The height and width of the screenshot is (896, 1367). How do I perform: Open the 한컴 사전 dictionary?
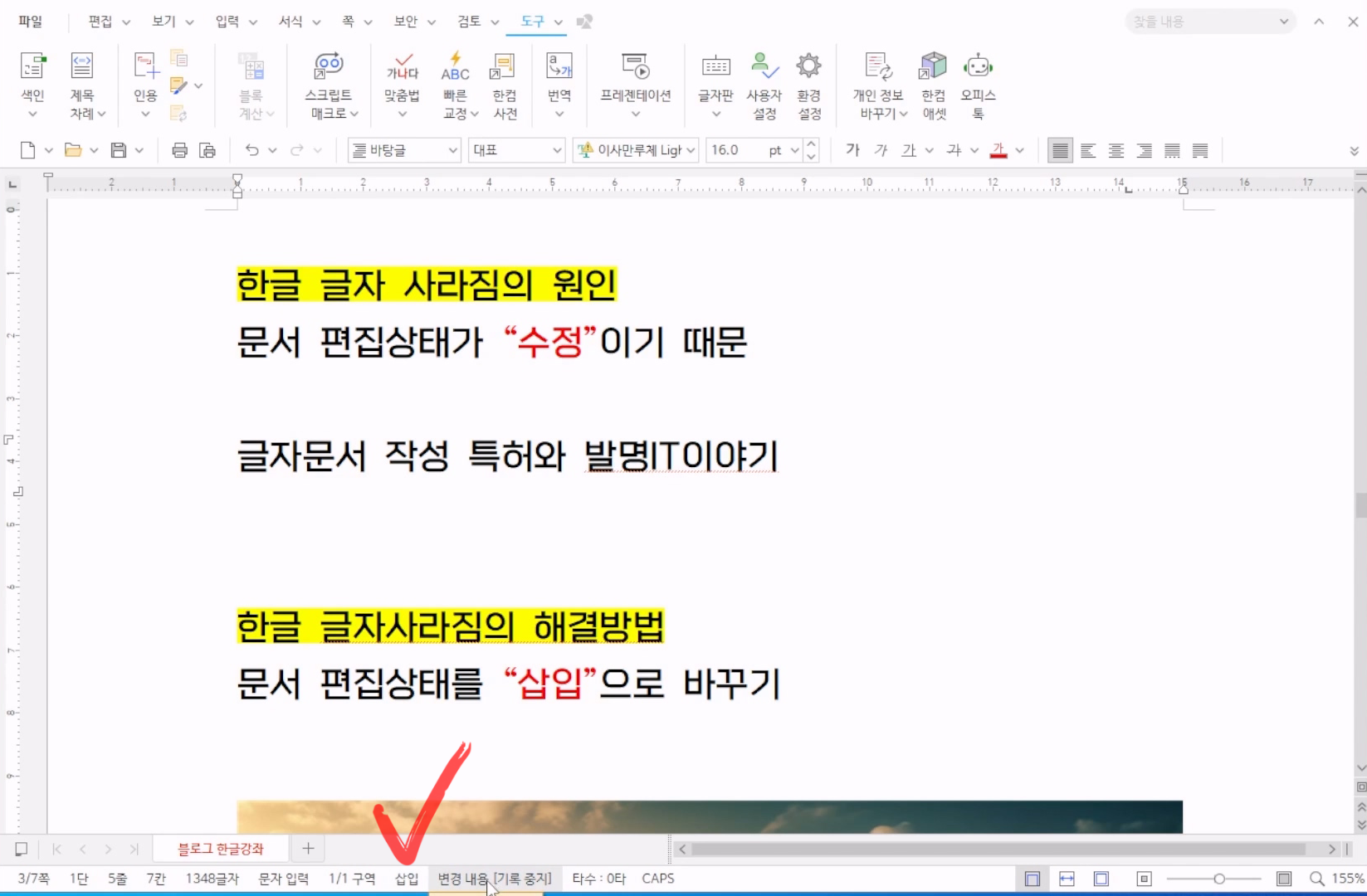tap(504, 85)
